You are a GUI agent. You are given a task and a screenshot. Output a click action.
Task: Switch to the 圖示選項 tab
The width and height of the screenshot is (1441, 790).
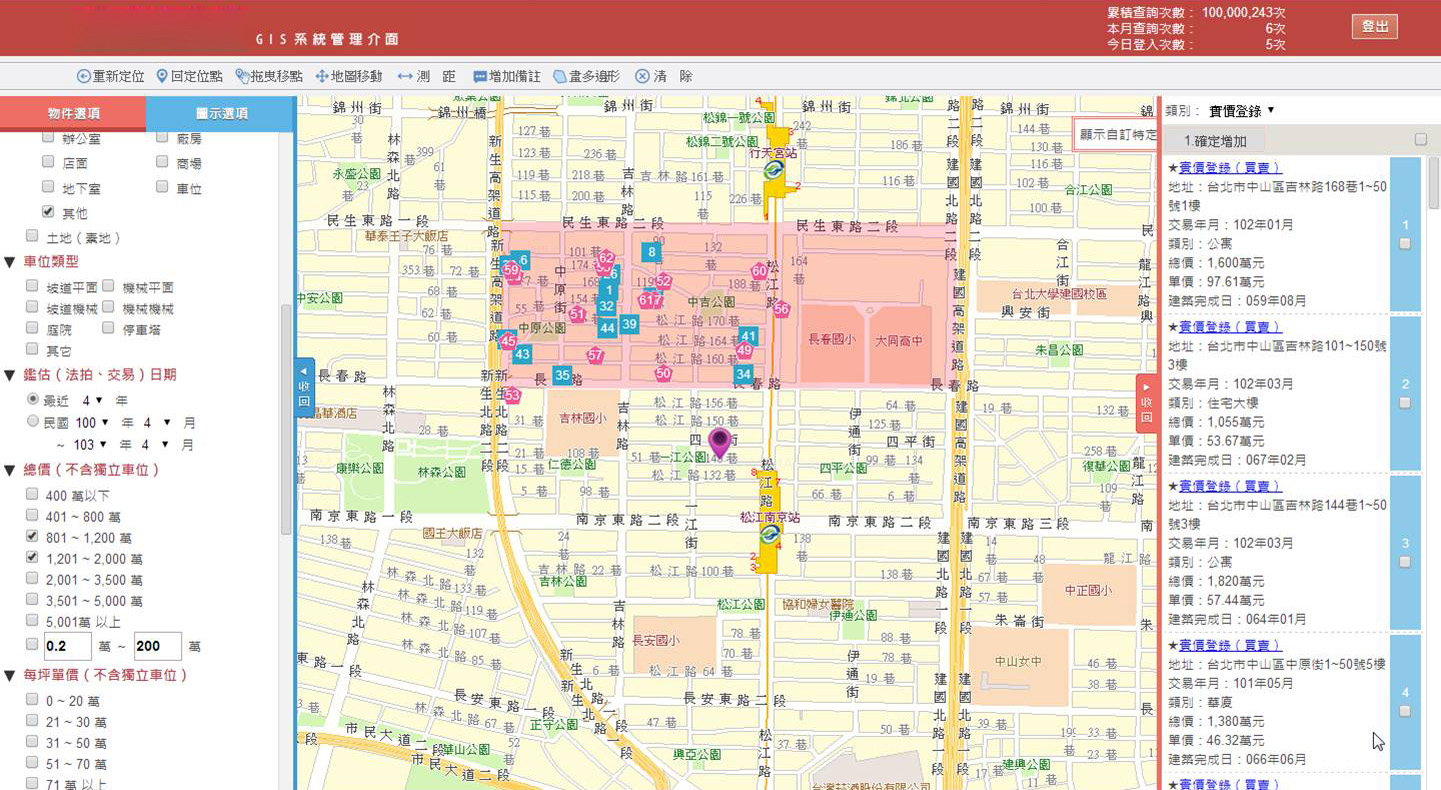coord(221,114)
